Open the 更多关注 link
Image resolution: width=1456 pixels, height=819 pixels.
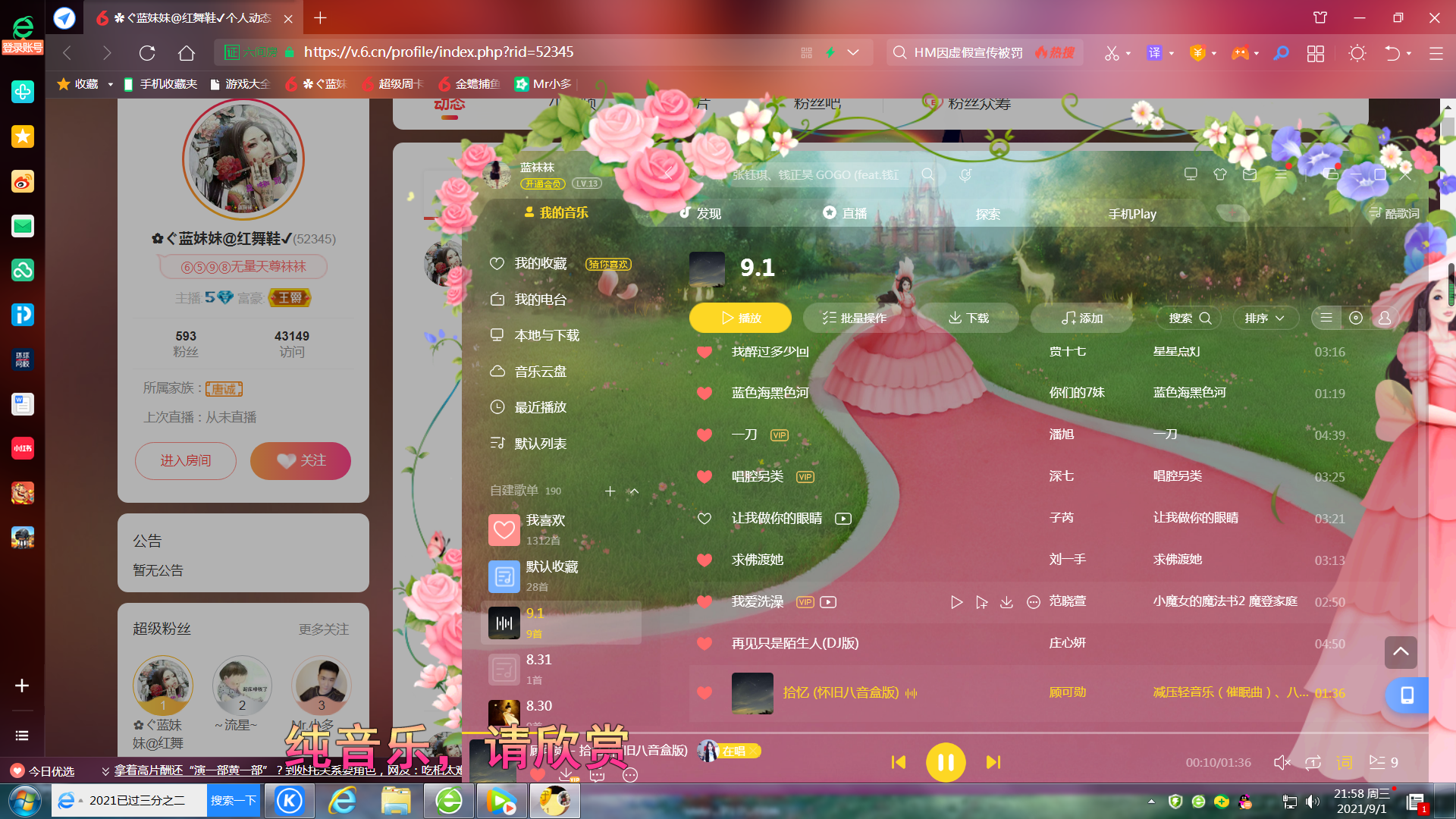pos(324,629)
